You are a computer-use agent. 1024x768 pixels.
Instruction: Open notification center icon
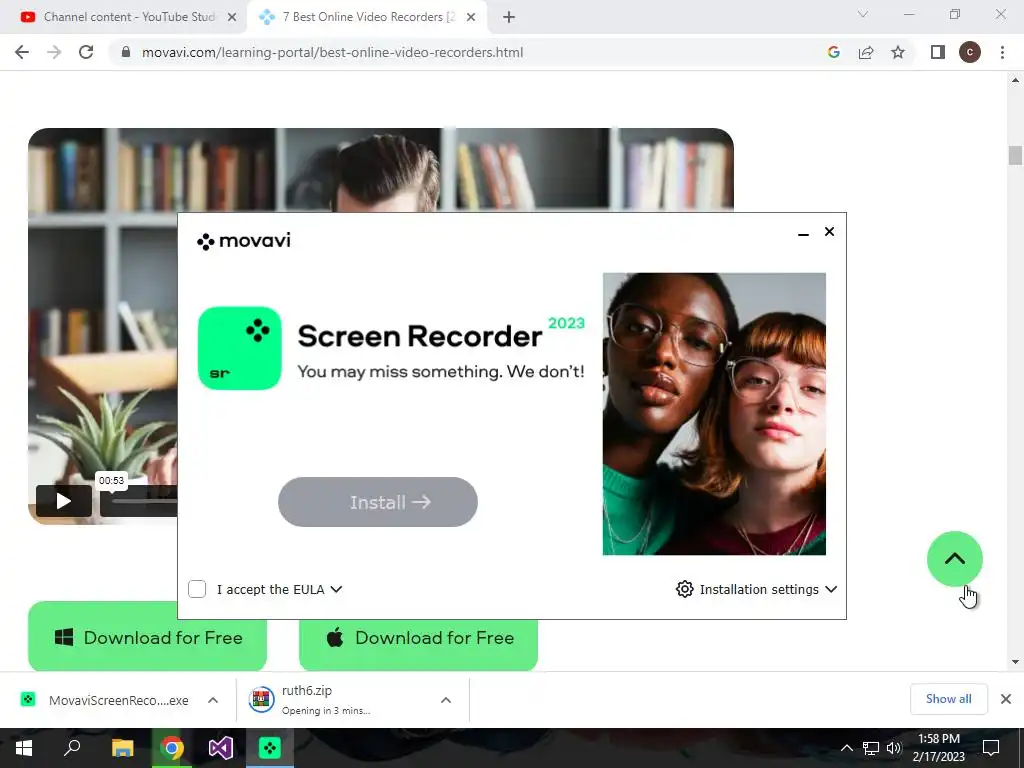991,748
